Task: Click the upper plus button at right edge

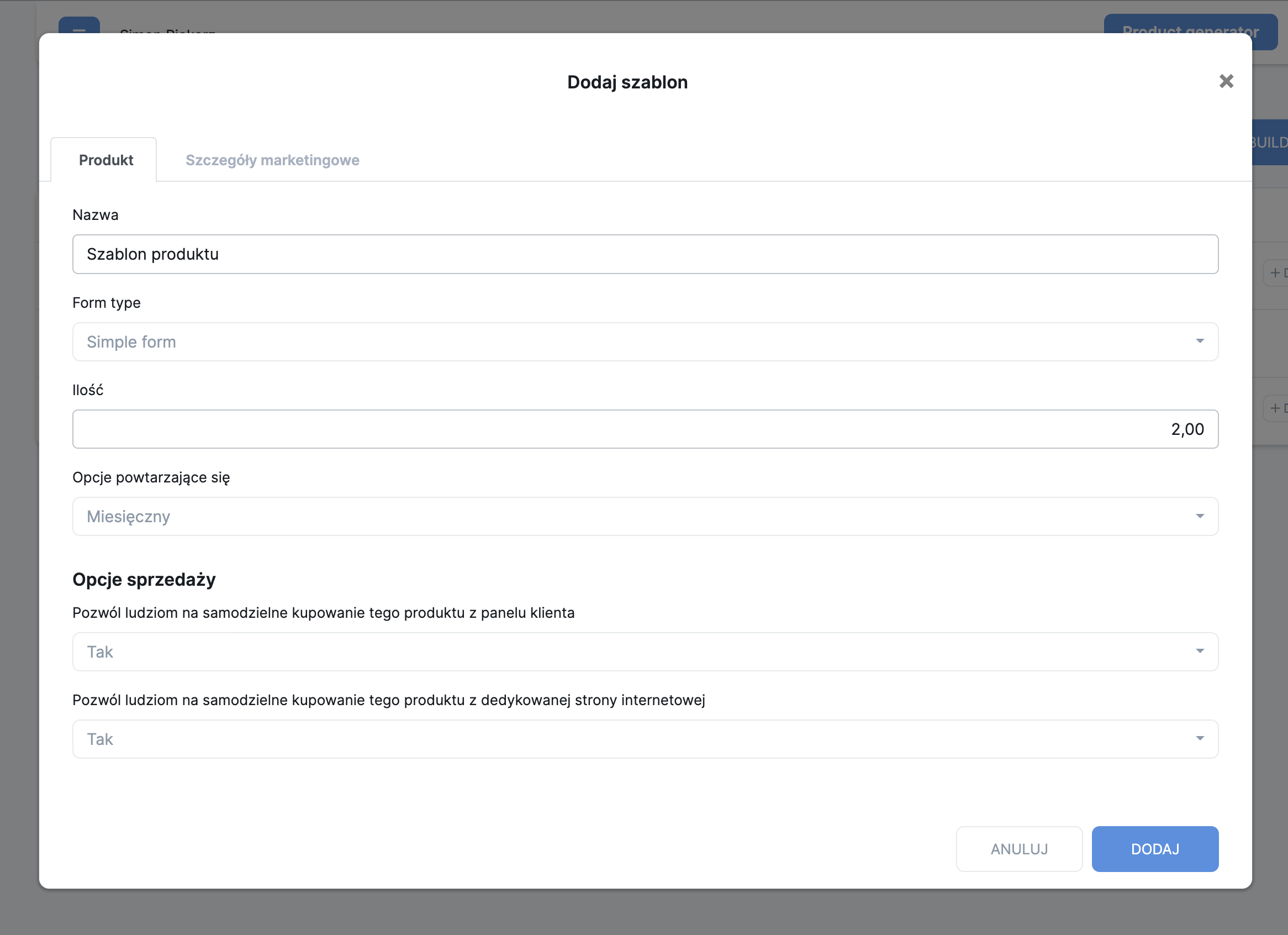Action: click(1276, 273)
